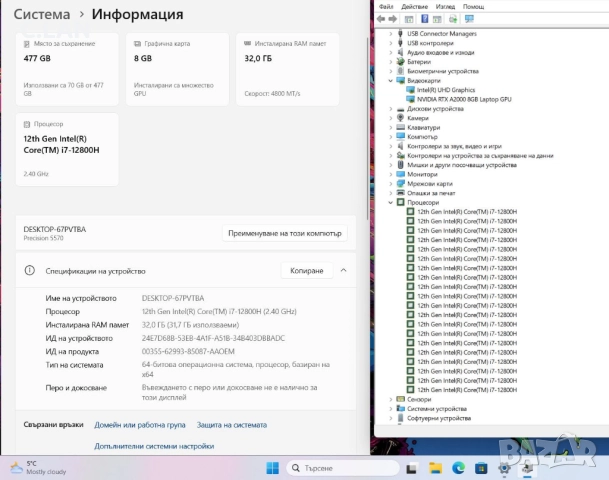
Task: Click the Settings window vertical scrollbar
Action: 367,128
